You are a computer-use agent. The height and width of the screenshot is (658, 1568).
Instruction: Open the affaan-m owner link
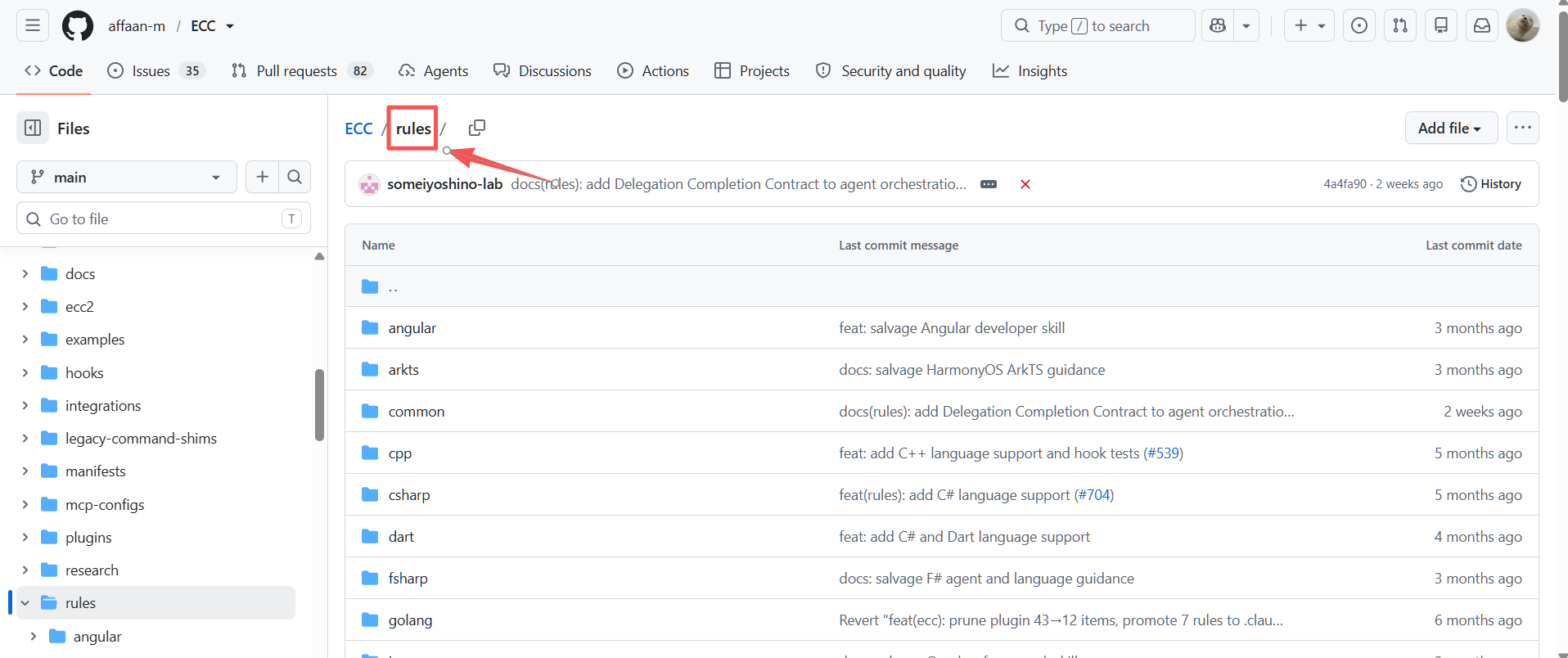137,26
